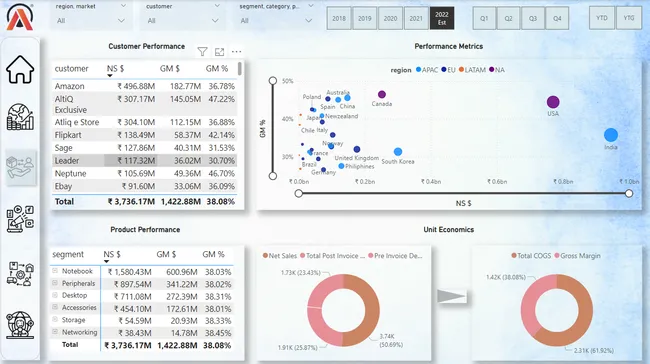650x364 pixels.
Task: Select the Q1 quarter button
Action: [x=484, y=18]
